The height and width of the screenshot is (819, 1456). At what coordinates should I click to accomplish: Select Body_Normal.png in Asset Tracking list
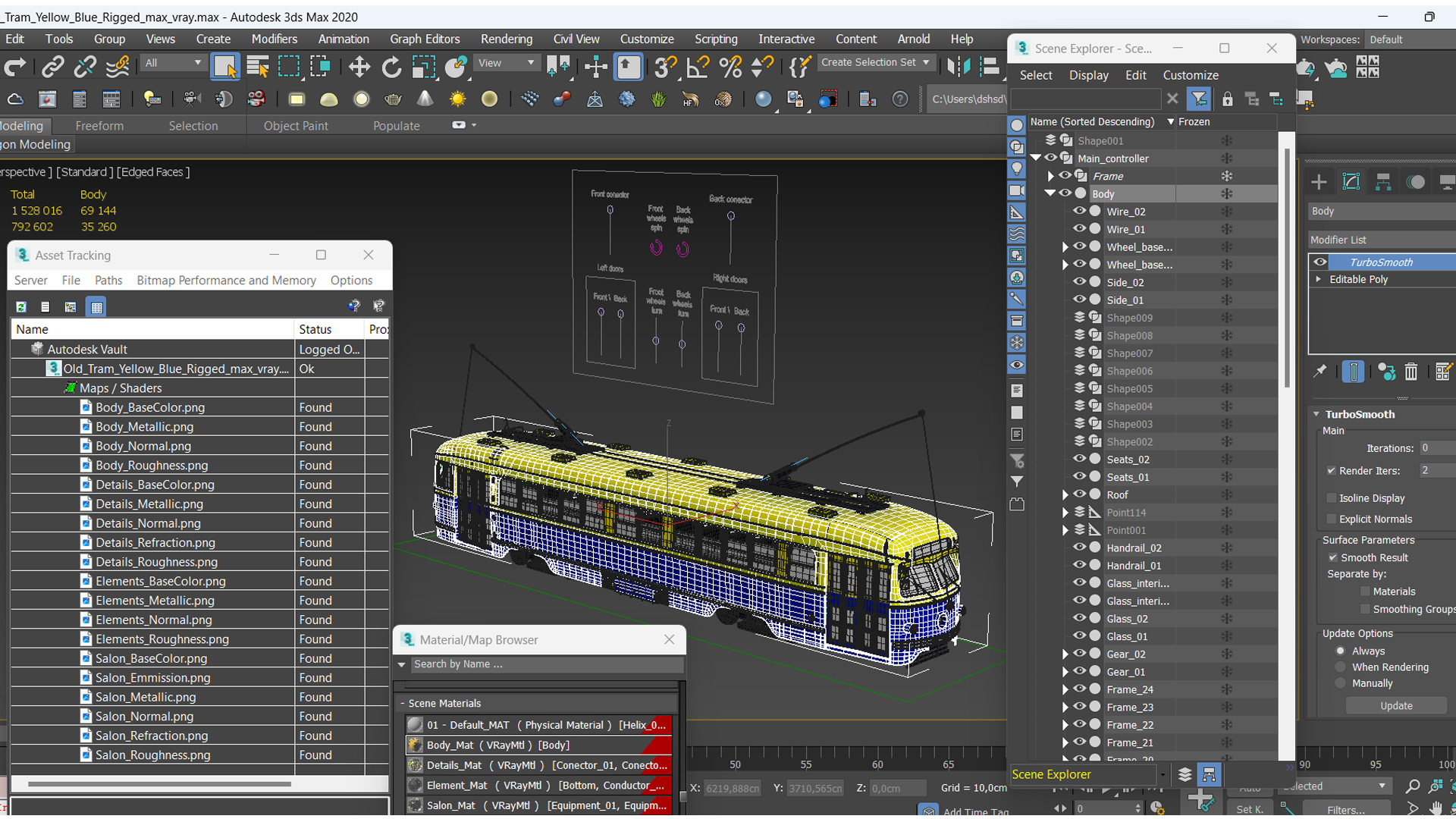(143, 446)
